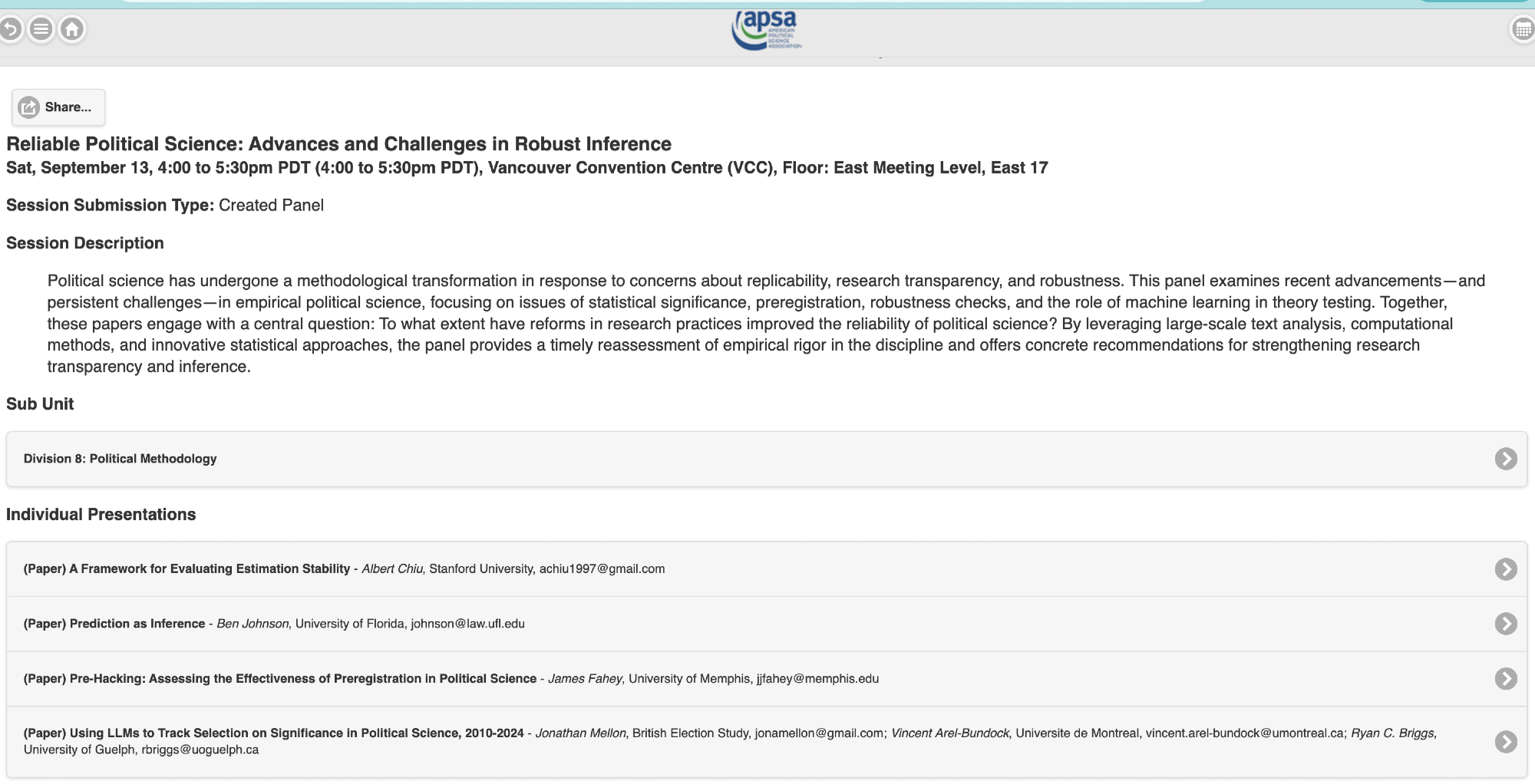Click the Reliable Political Science session title
The image size is (1535, 784).
coord(338,144)
